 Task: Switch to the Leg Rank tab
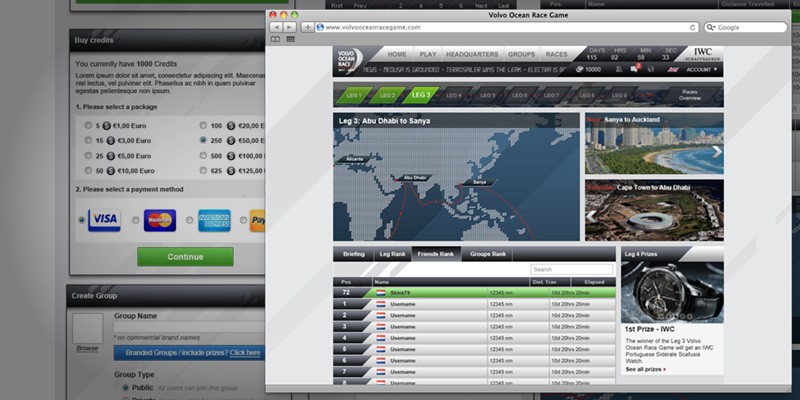392,254
